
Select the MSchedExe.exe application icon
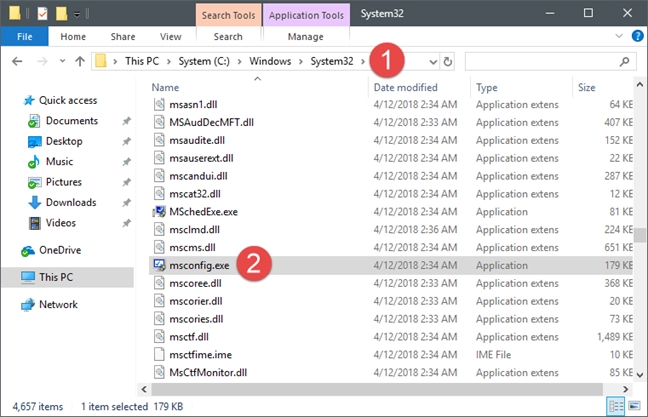click(159, 212)
